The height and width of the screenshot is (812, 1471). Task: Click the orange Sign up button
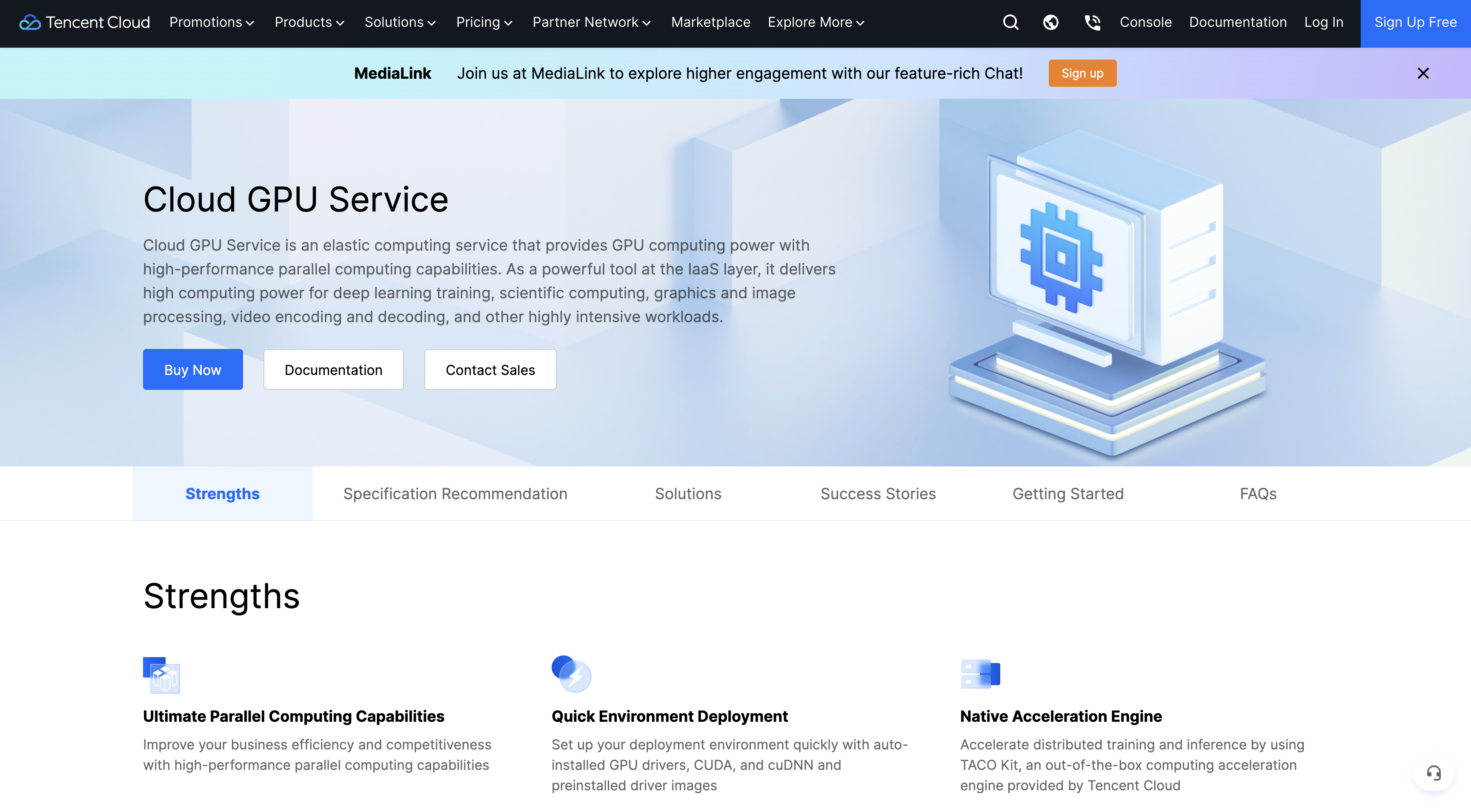1082,73
